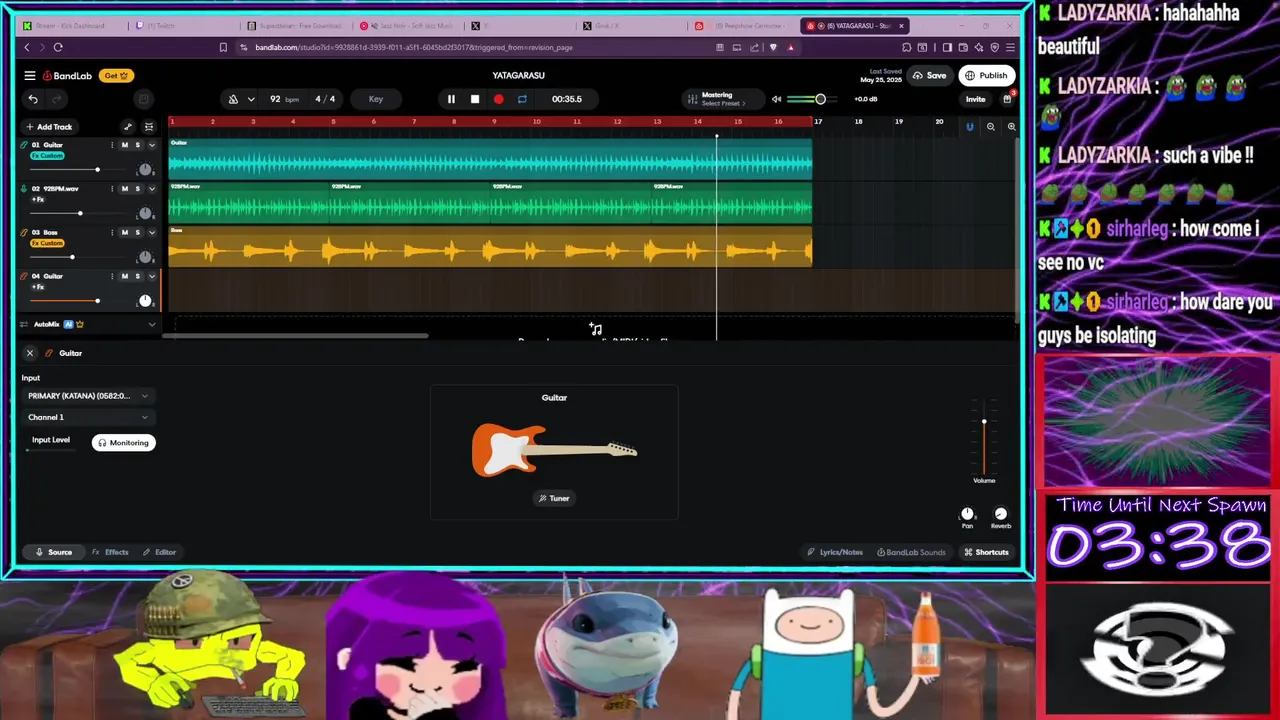Toggle the track height icon beside Add Track

tap(149, 127)
